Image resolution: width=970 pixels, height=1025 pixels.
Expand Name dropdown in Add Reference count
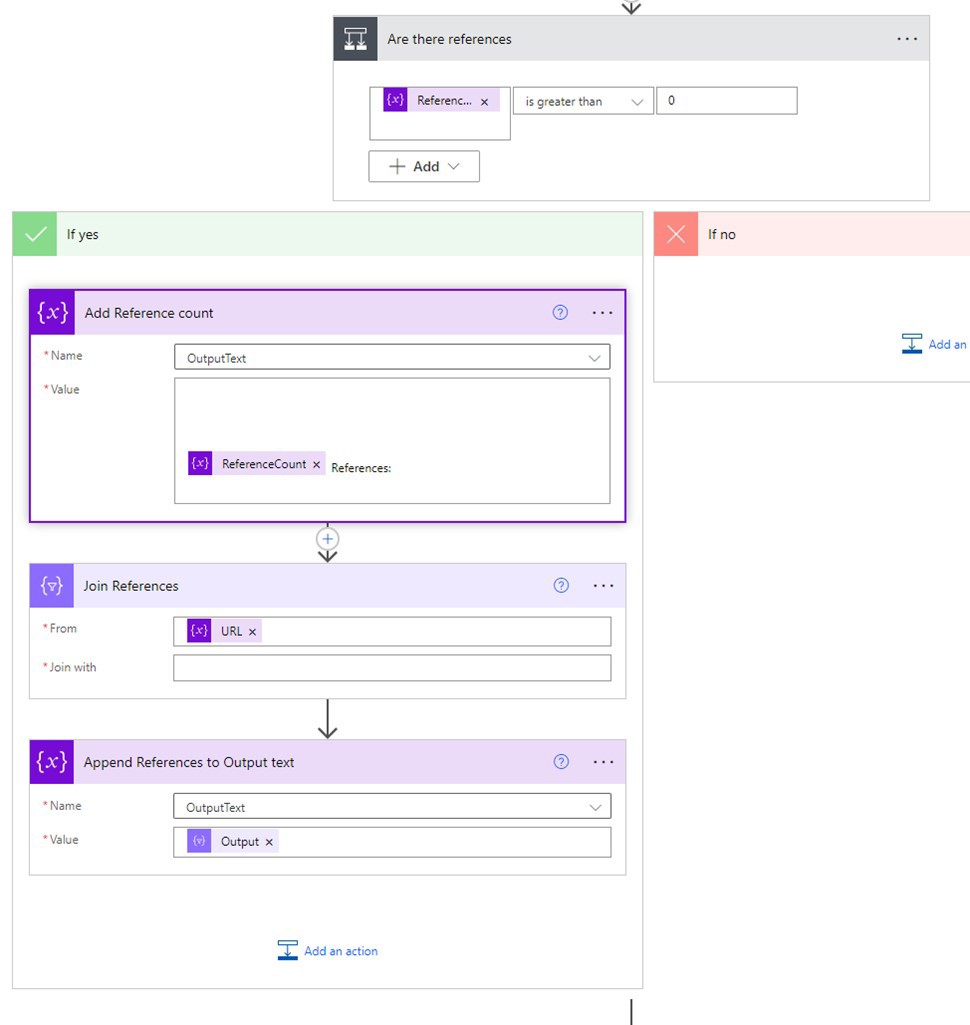[596, 358]
